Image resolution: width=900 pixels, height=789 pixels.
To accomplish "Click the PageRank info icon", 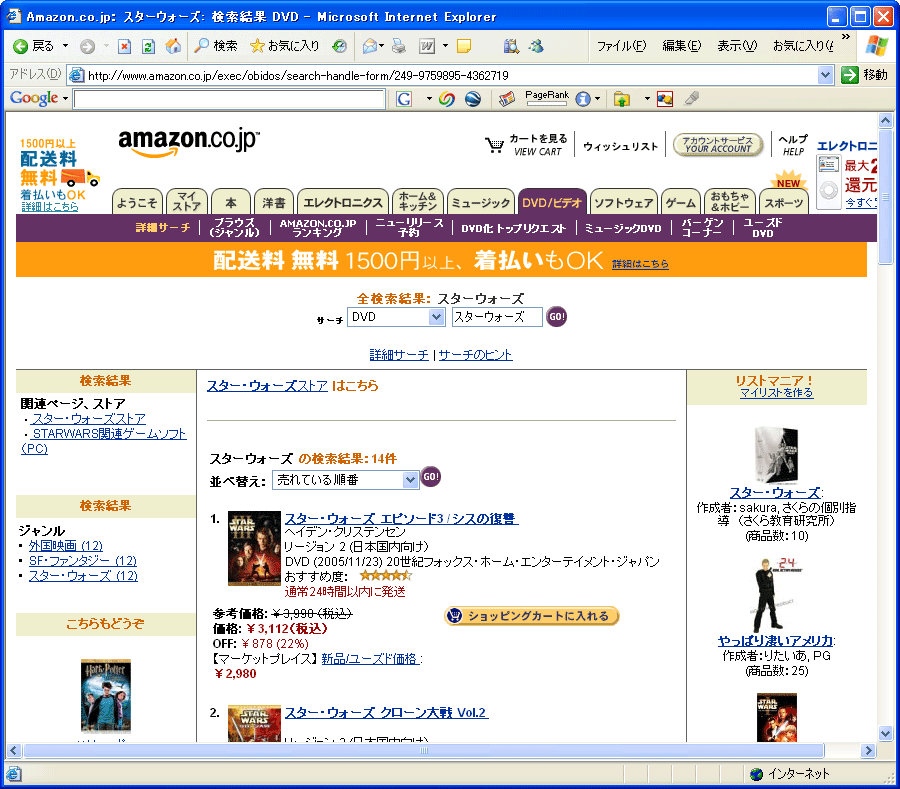I will pos(583,99).
